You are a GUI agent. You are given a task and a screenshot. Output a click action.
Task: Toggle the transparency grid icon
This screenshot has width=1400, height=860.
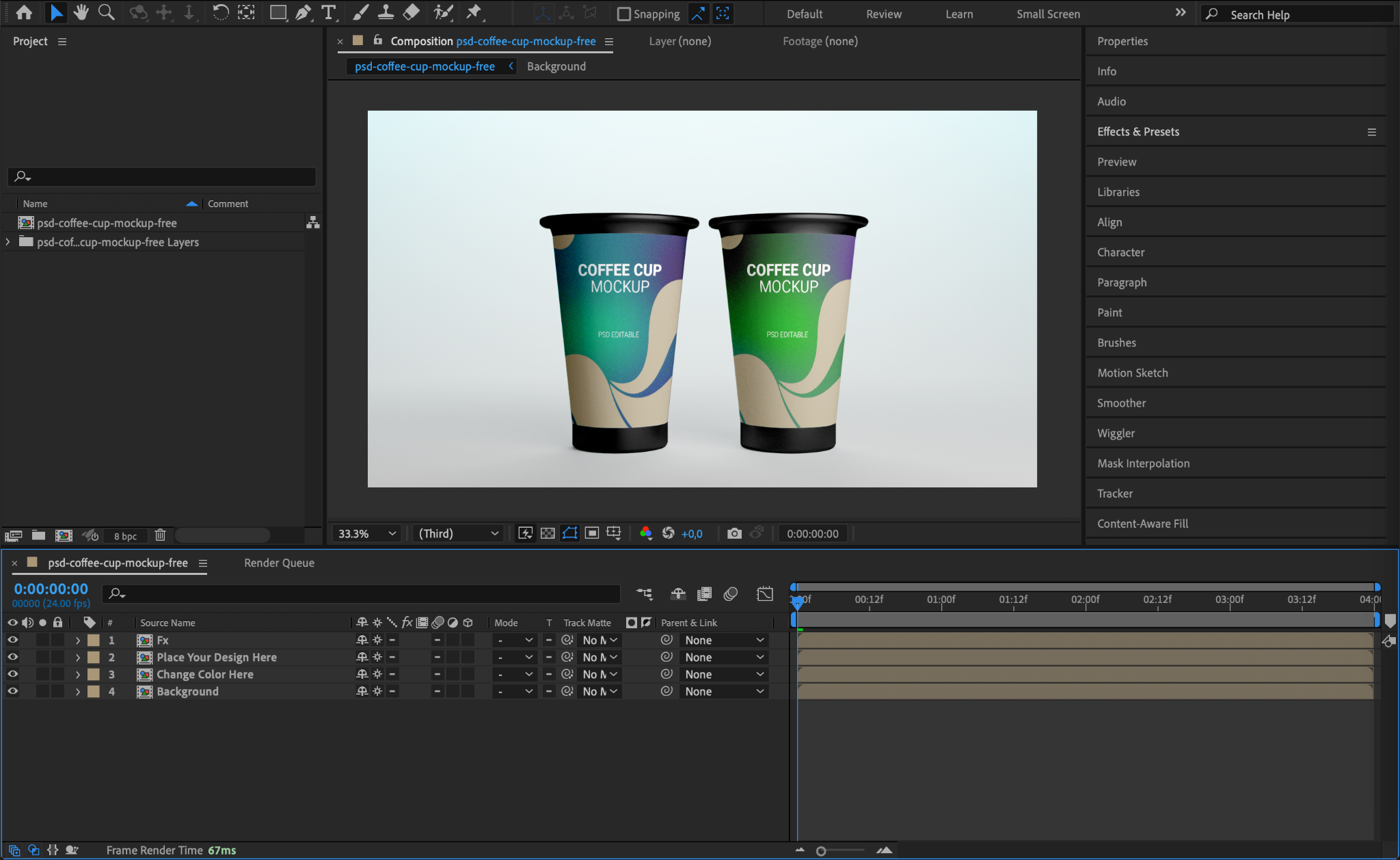tap(548, 533)
